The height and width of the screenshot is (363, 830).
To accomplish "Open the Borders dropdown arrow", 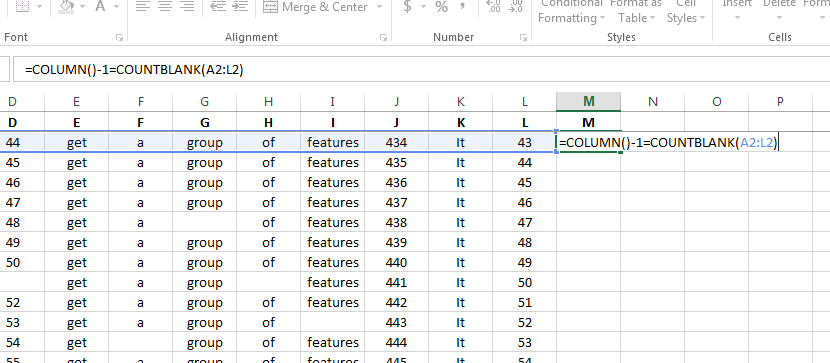I will [x=39, y=7].
